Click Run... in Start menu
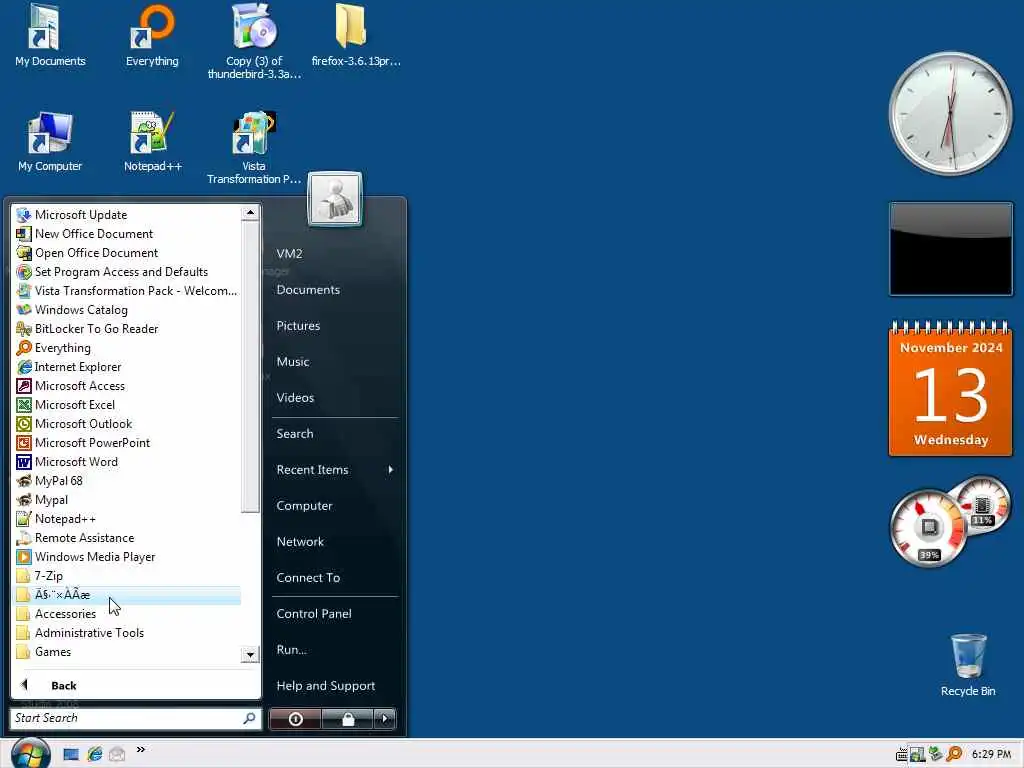The image size is (1024, 768). [291, 649]
